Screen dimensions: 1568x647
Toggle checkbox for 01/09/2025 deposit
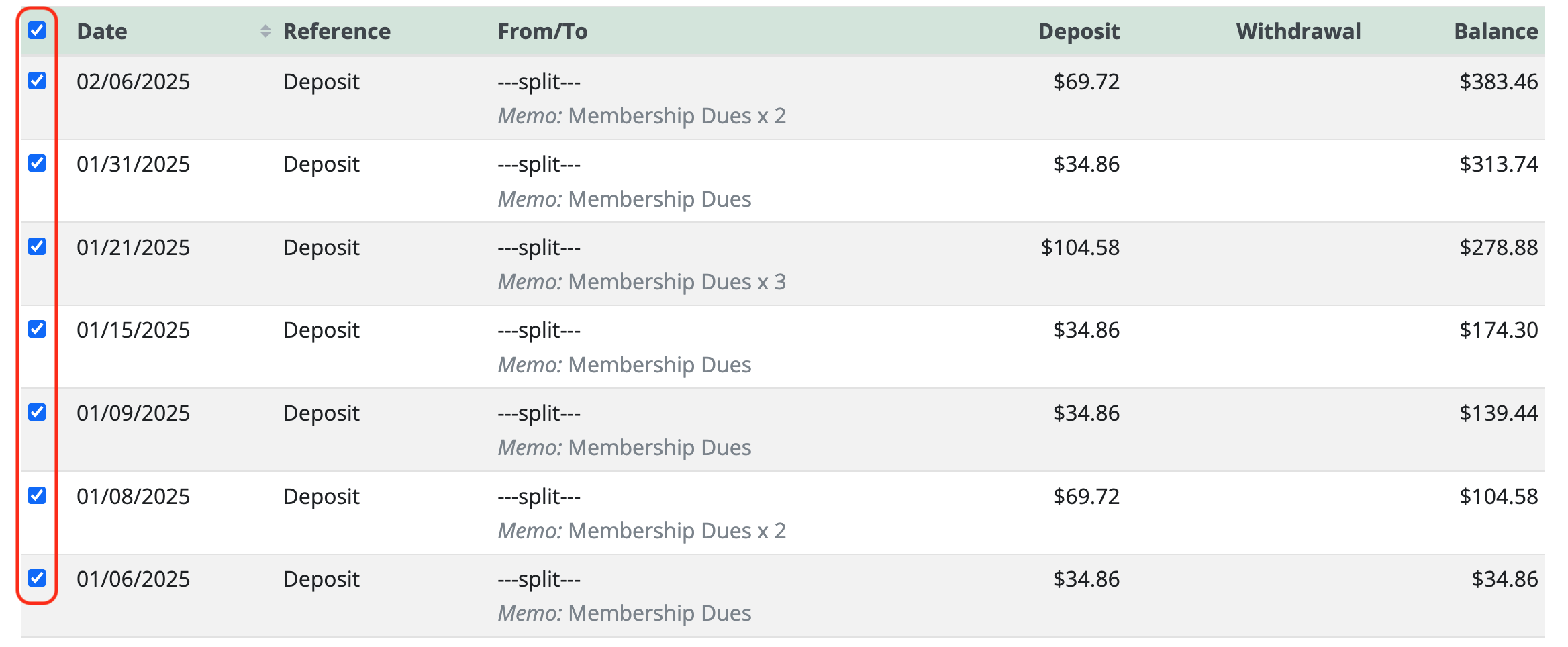pyautogui.click(x=37, y=412)
